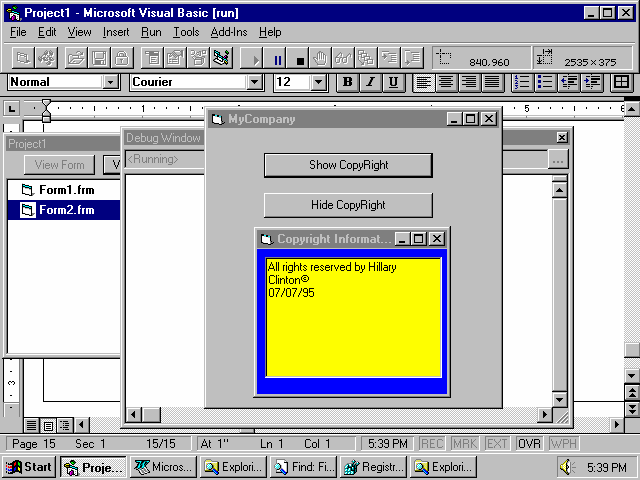Toggle Underline formatting button
Viewport: 640px width, 480px height.
[x=393, y=82]
